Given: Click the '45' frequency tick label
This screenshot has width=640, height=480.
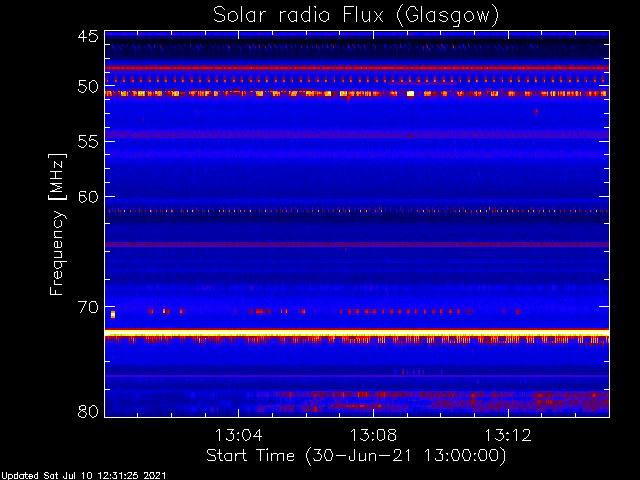Looking at the screenshot, I should (x=88, y=36).
